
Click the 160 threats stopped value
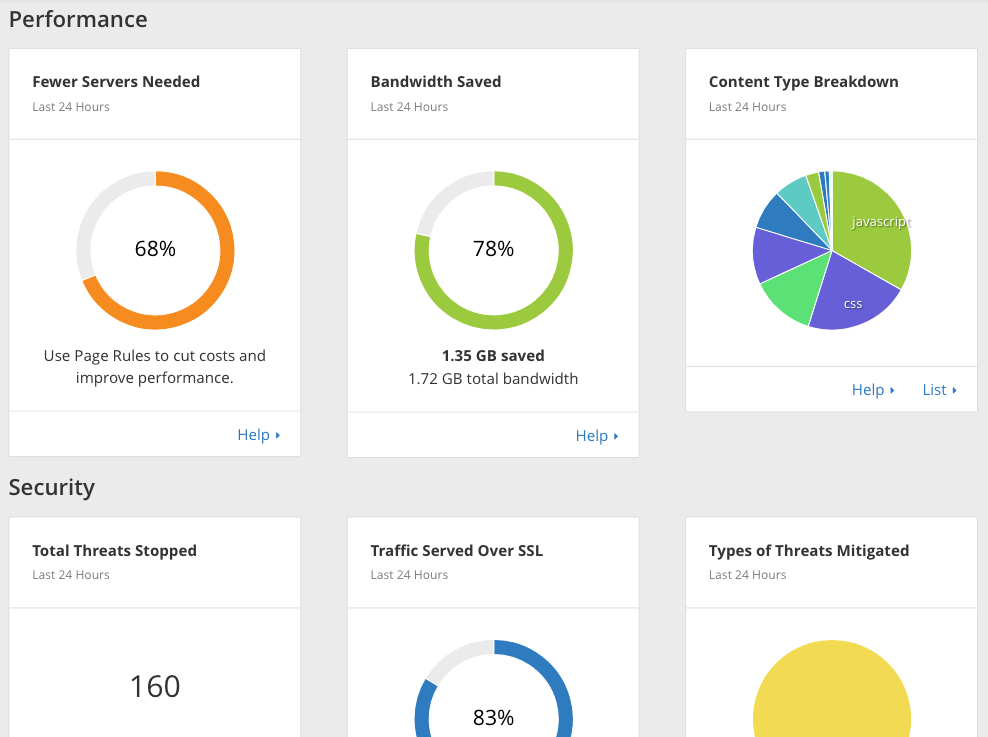(155, 686)
